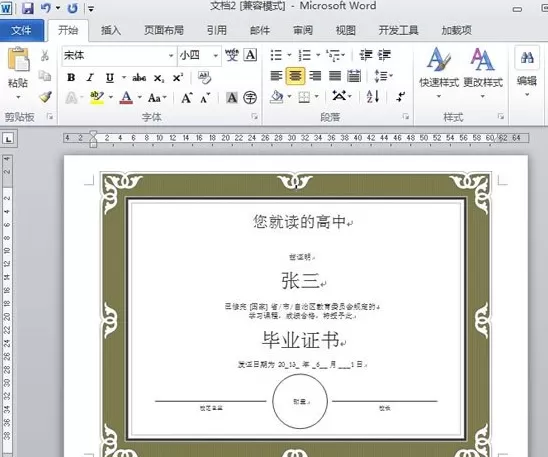Open the 文件 tab

click(21, 30)
